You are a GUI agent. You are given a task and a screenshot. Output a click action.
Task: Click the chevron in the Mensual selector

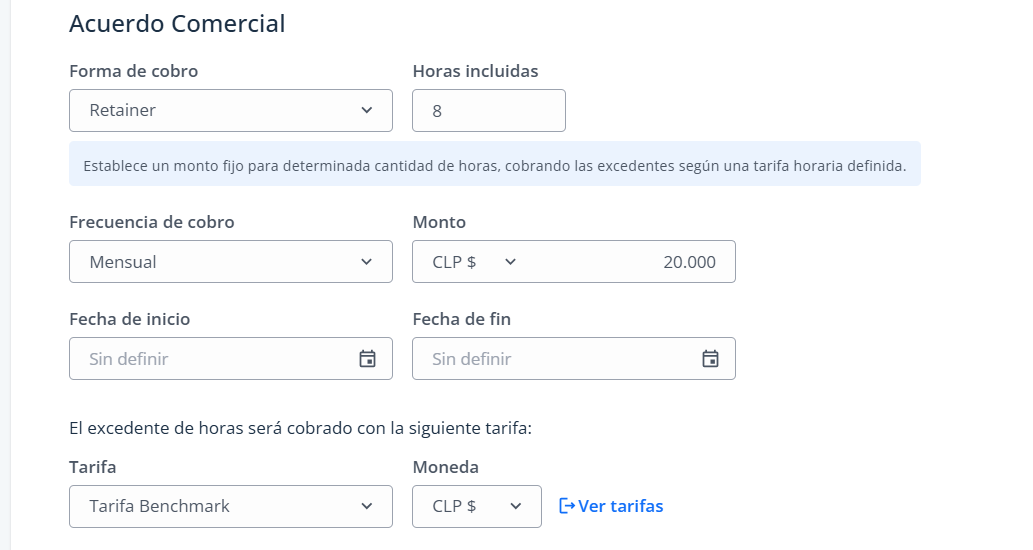pyautogui.click(x=367, y=261)
